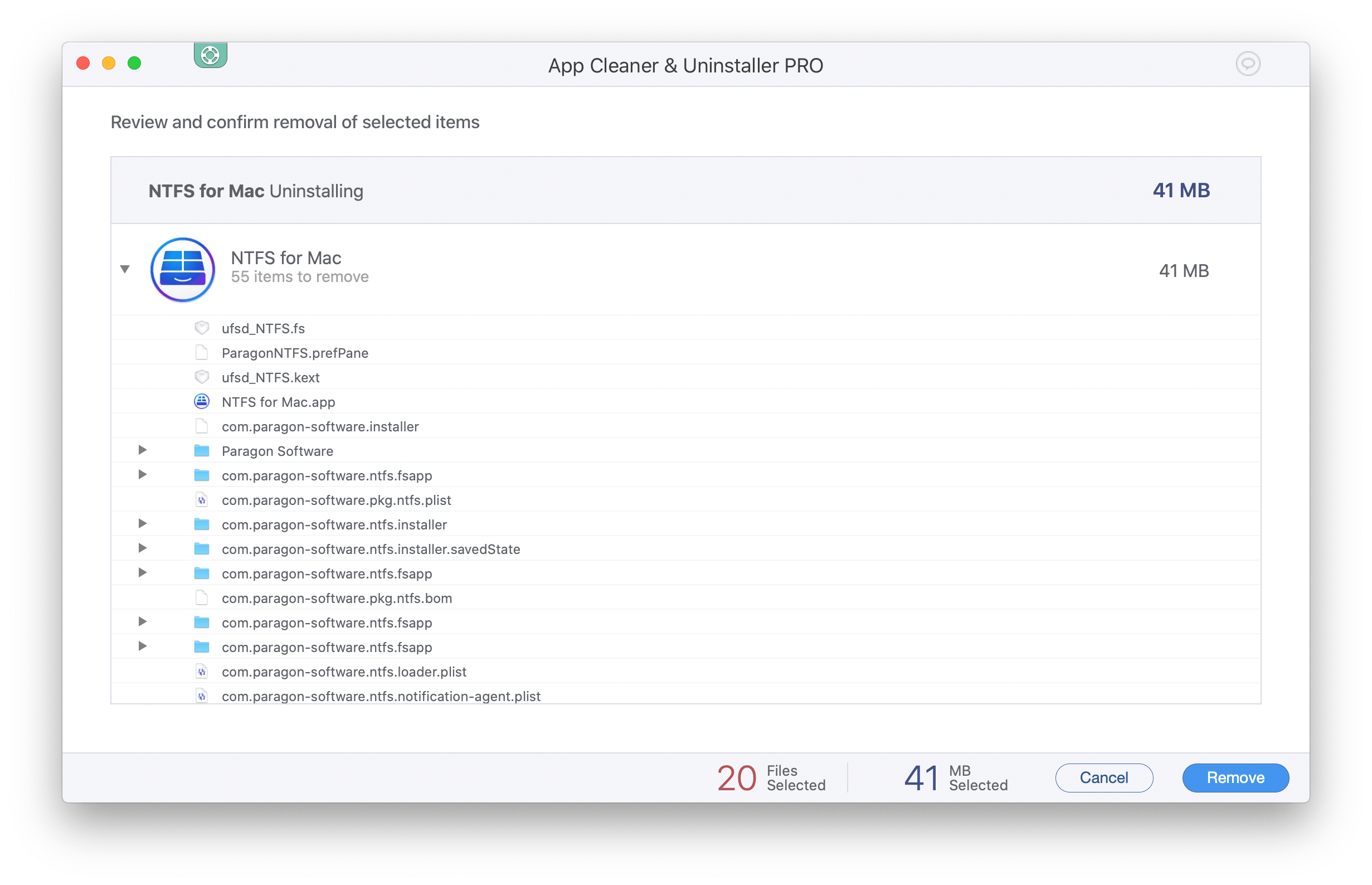1372x885 pixels.
Task: Click the com.paragon-software.ntfs.installer.savedState folder
Action: (370, 549)
